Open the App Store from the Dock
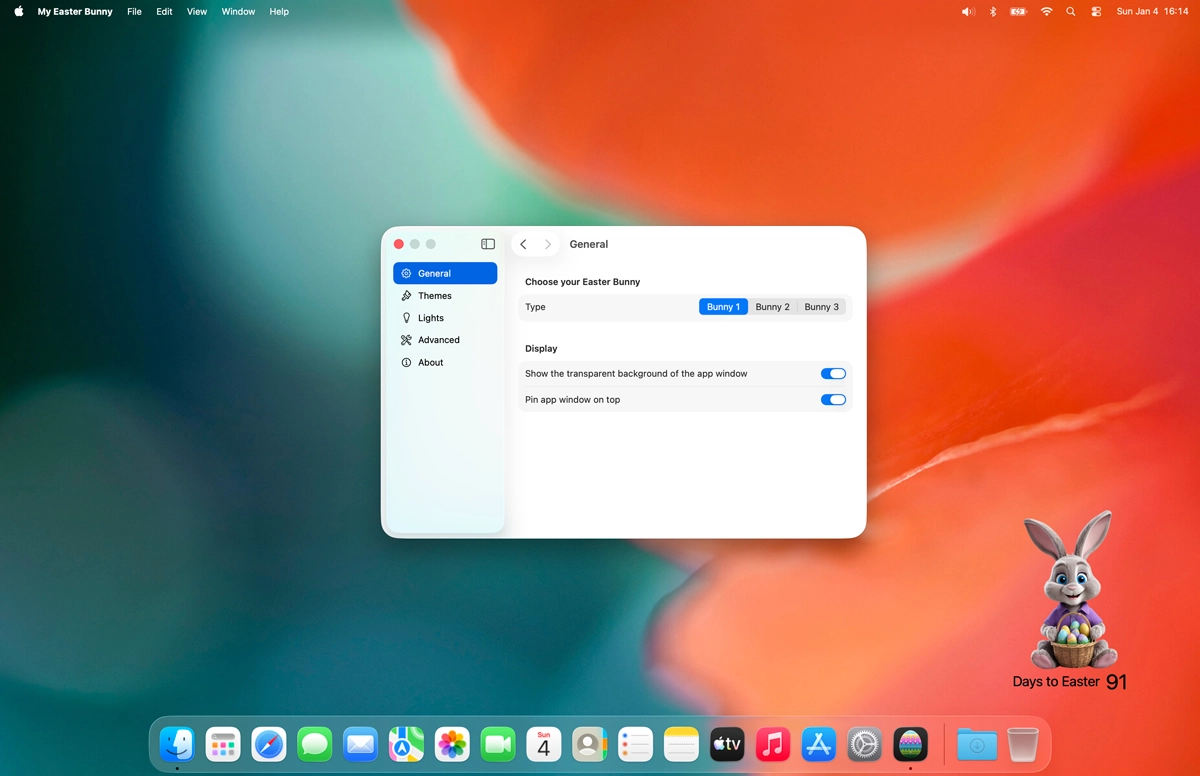The height and width of the screenshot is (776, 1200). pos(819,744)
